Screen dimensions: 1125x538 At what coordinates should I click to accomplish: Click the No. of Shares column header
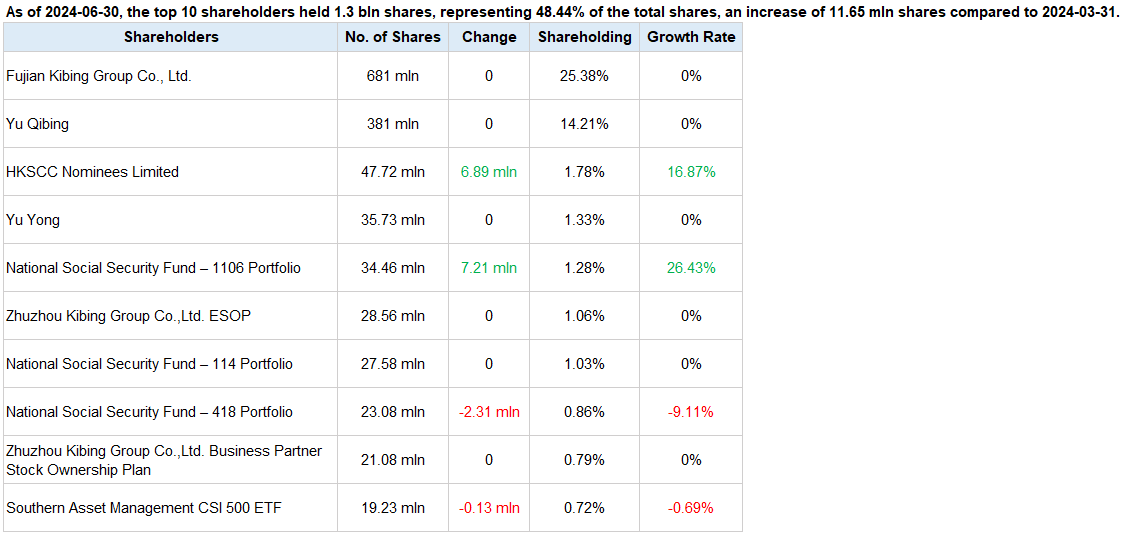(x=392, y=37)
